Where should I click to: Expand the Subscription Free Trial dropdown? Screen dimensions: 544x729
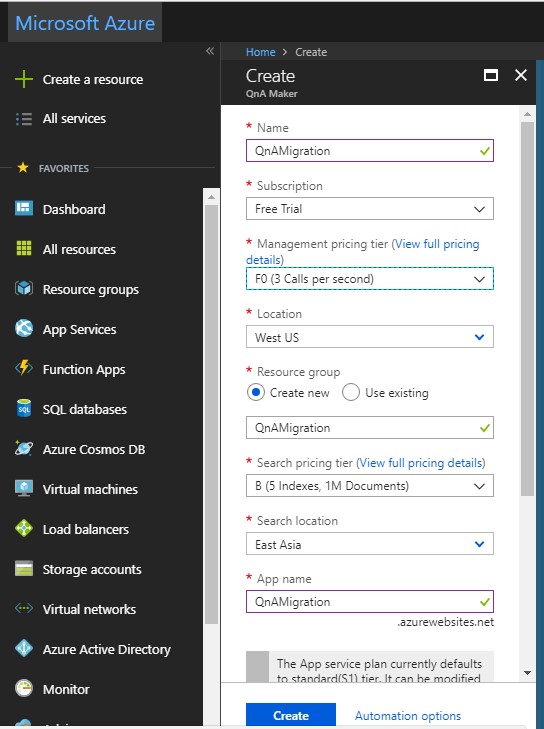(x=370, y=209)
